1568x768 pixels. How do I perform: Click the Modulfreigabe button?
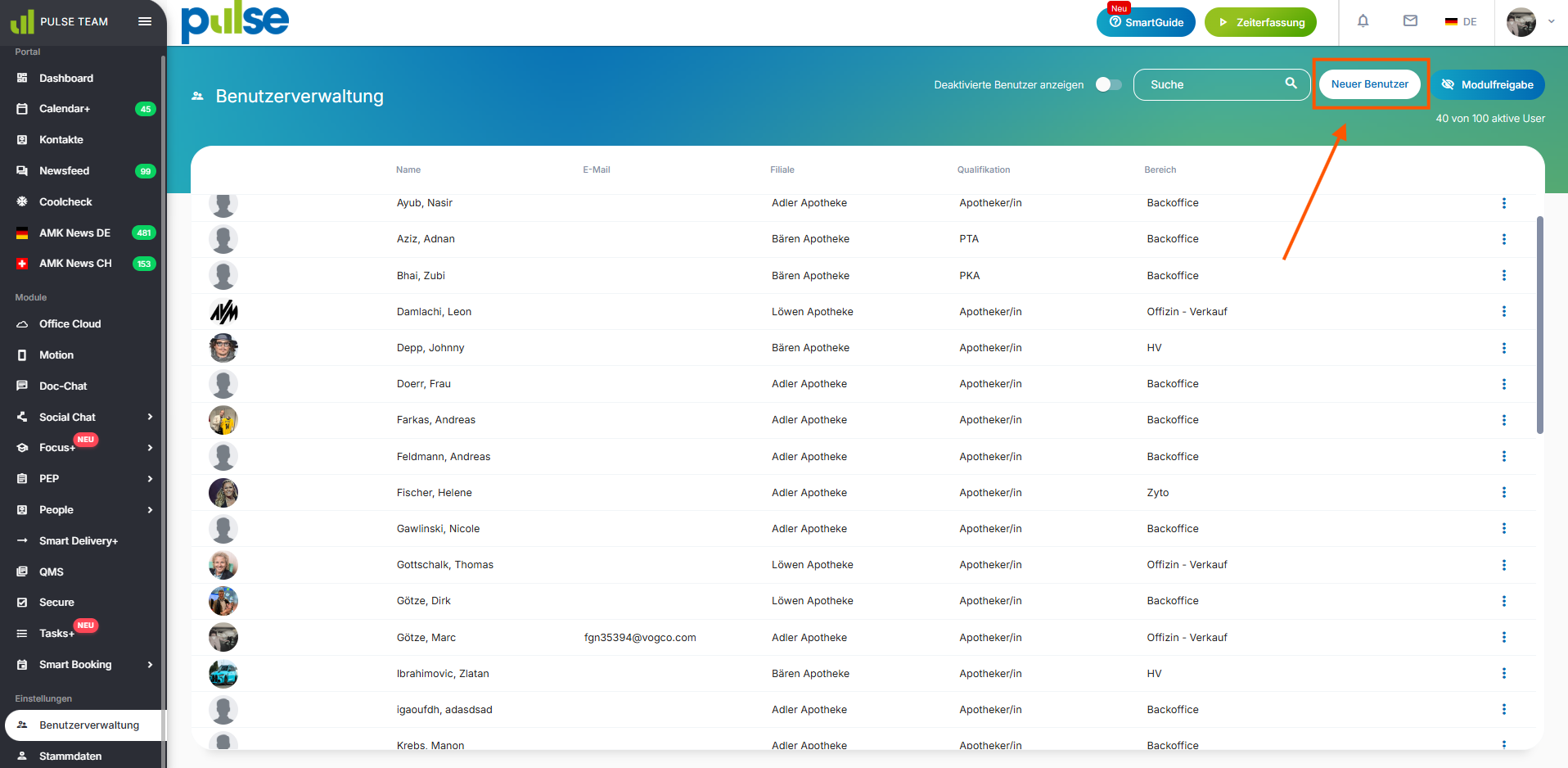[x=1488, y=84]
